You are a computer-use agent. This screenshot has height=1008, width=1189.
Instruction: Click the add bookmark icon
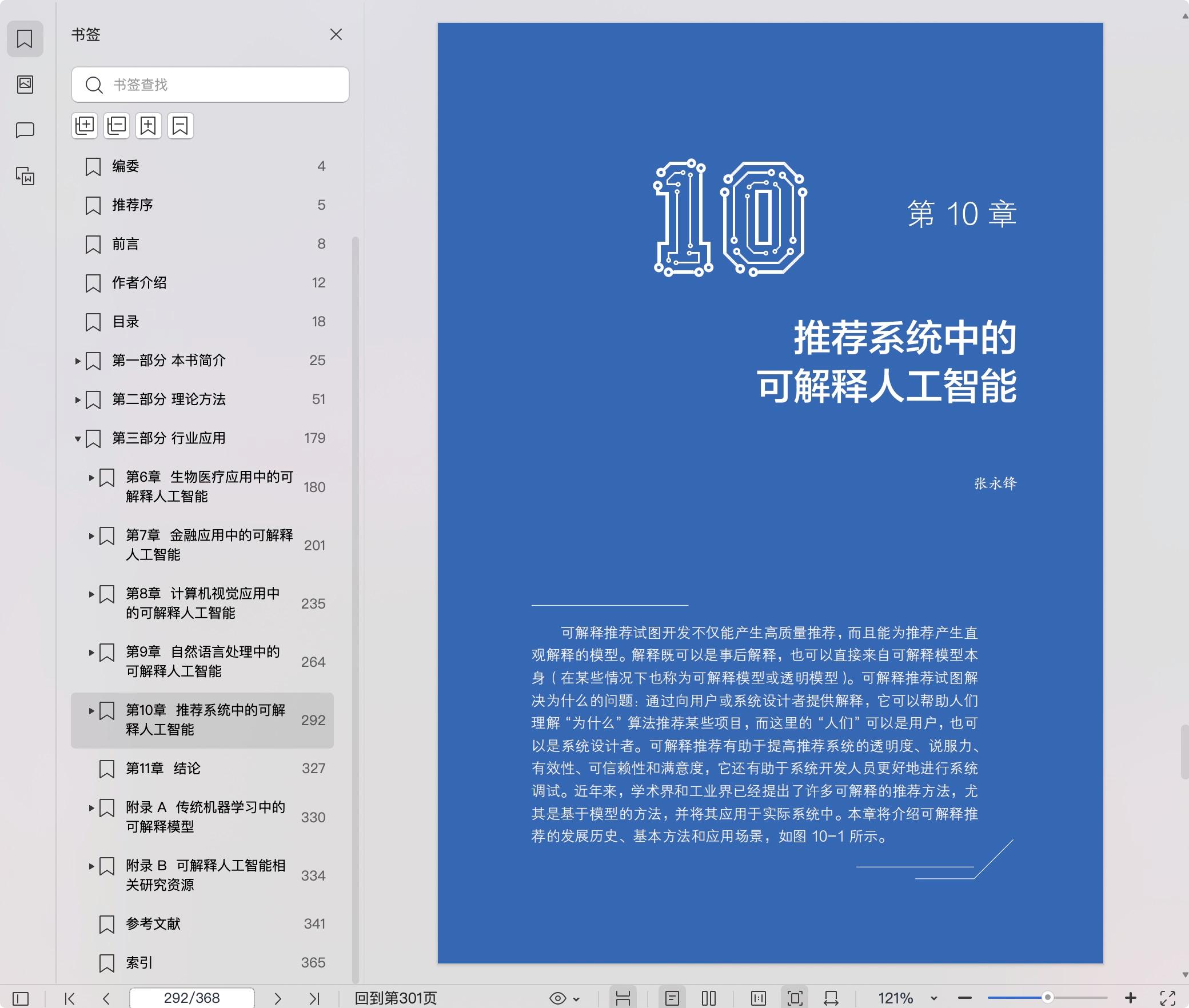point(149,126)
